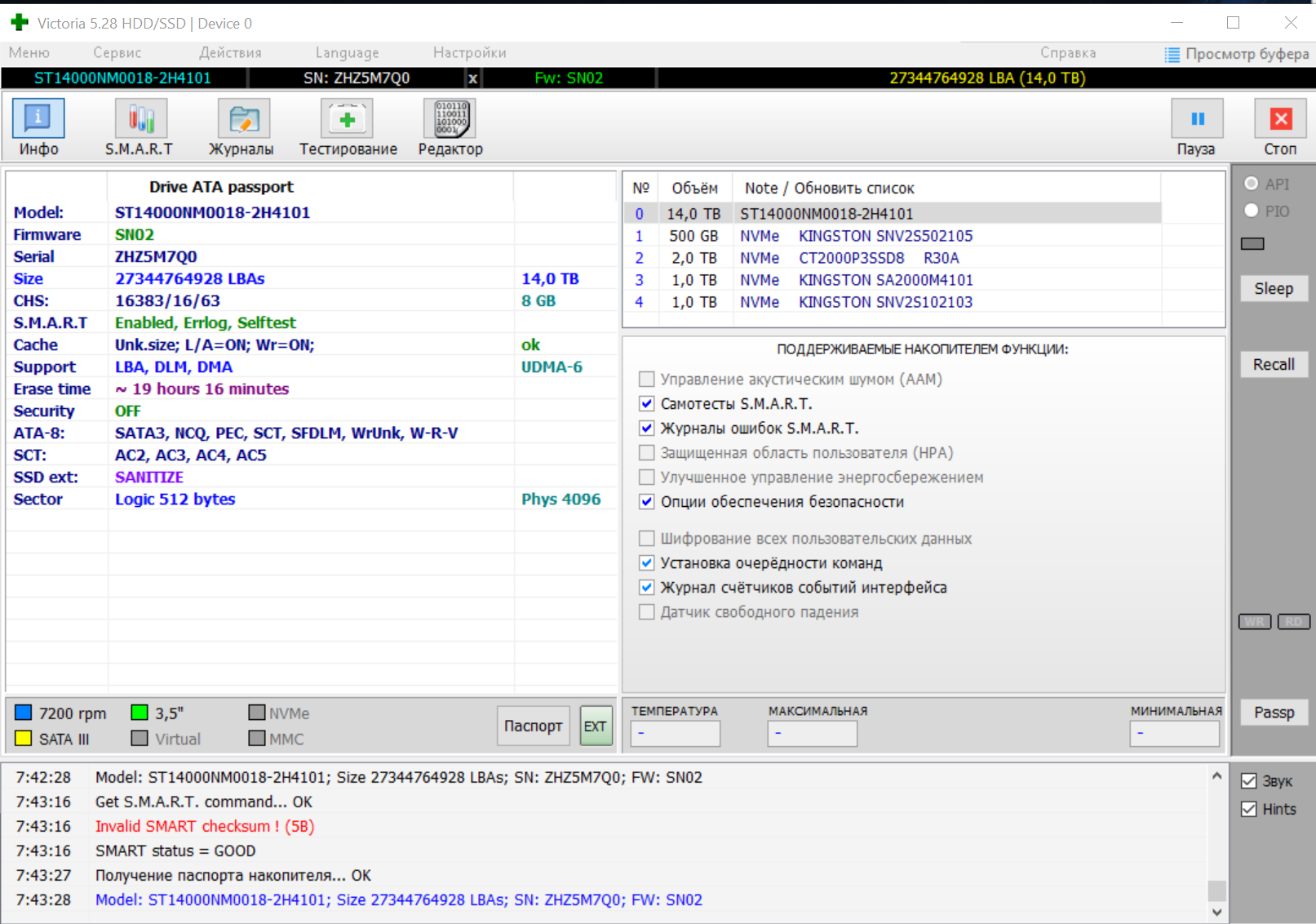Toggle the Hints checkbox
Image resolution: width=1316 pixels, height=924 pixels.
[x=1249, y=809]
